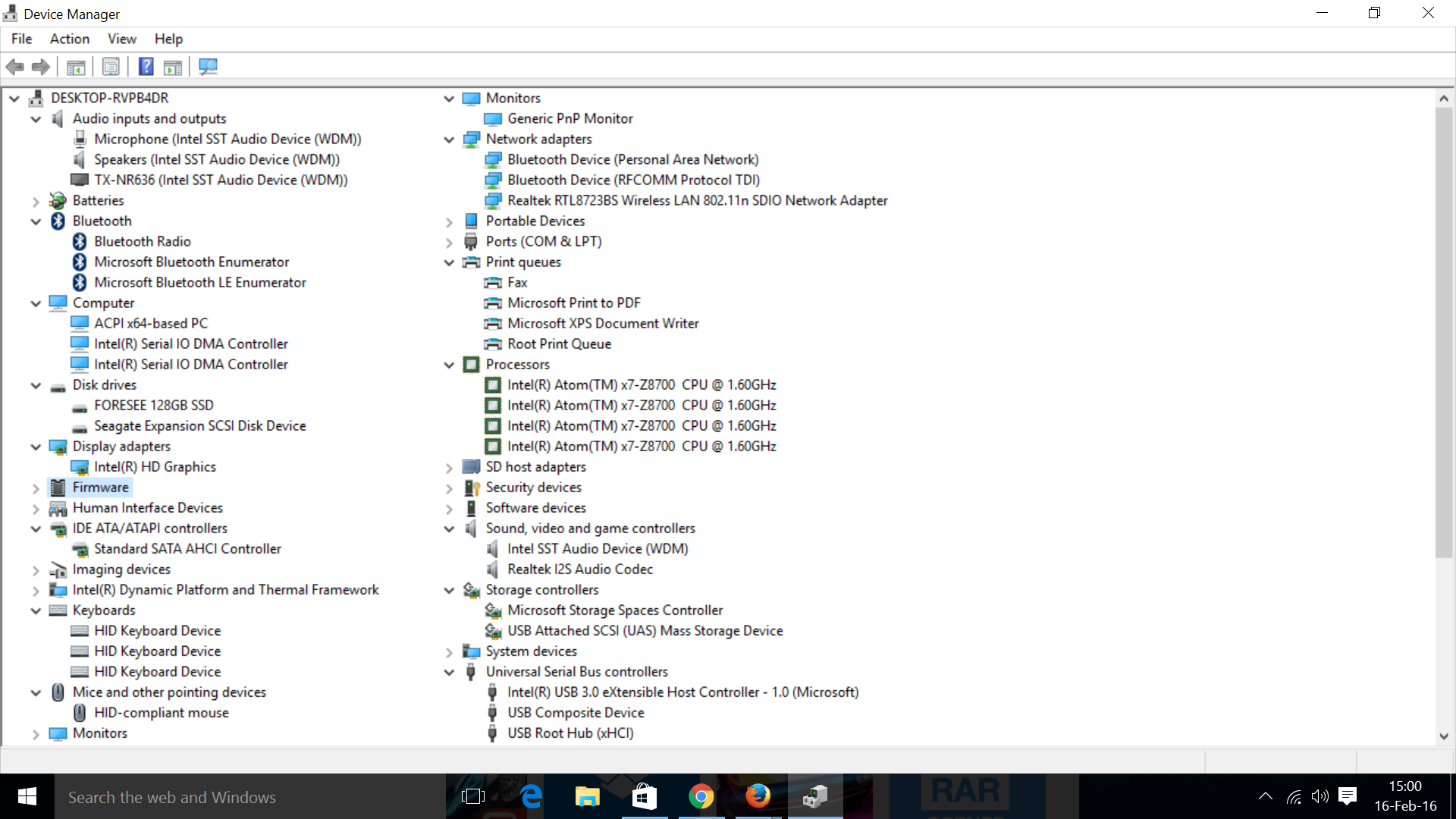Select Standard SATA AHCI Controller
This screenshot has width=1456, height=819.
pos(187,548)
